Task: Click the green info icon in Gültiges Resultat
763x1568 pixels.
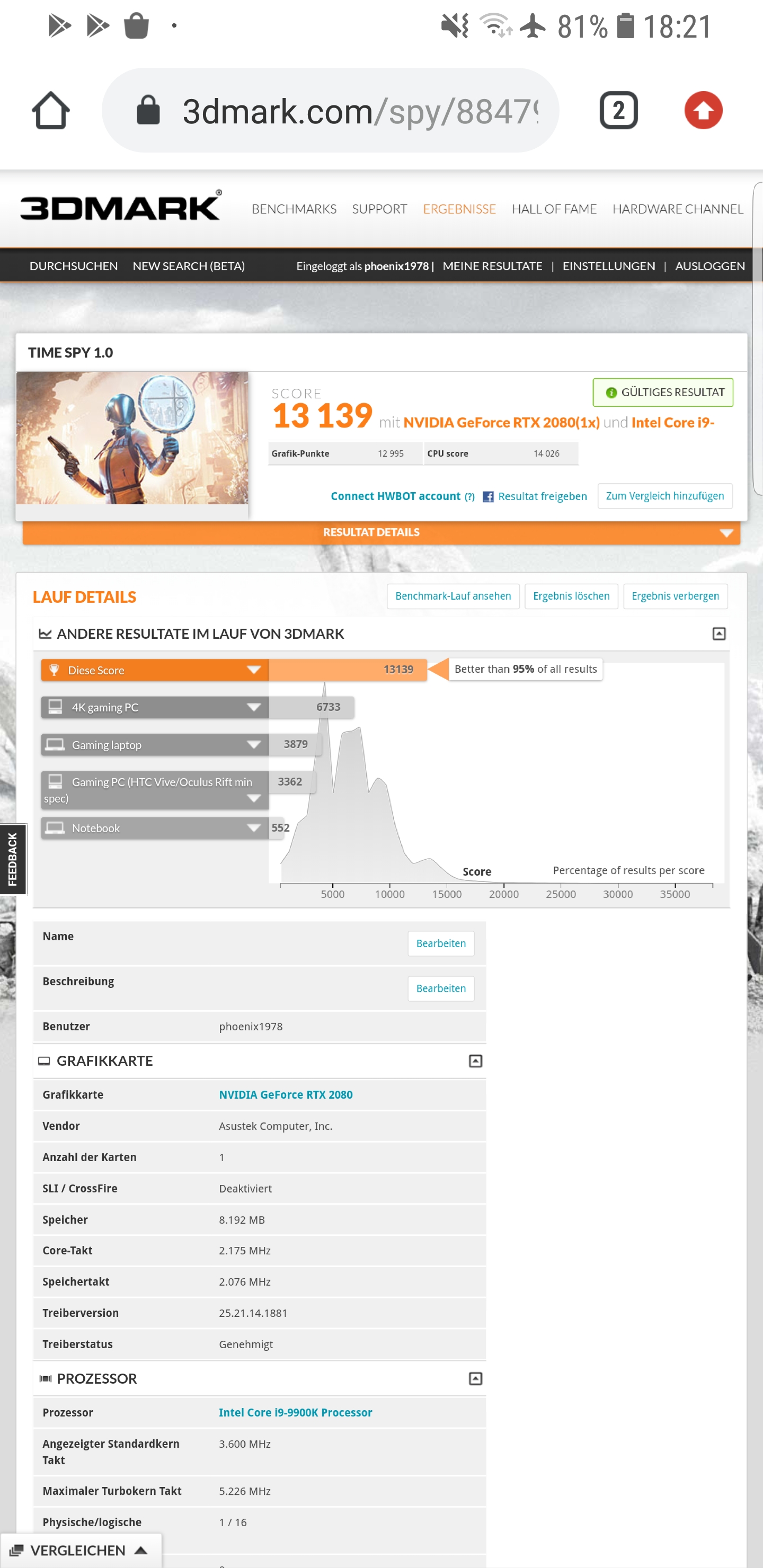Action: (611, 393)
